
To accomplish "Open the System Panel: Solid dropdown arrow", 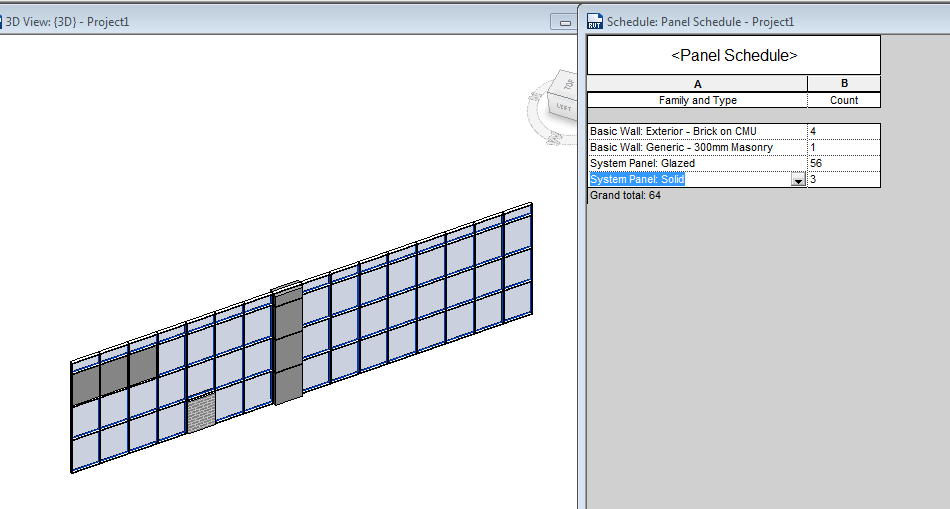I will [798, 180].
